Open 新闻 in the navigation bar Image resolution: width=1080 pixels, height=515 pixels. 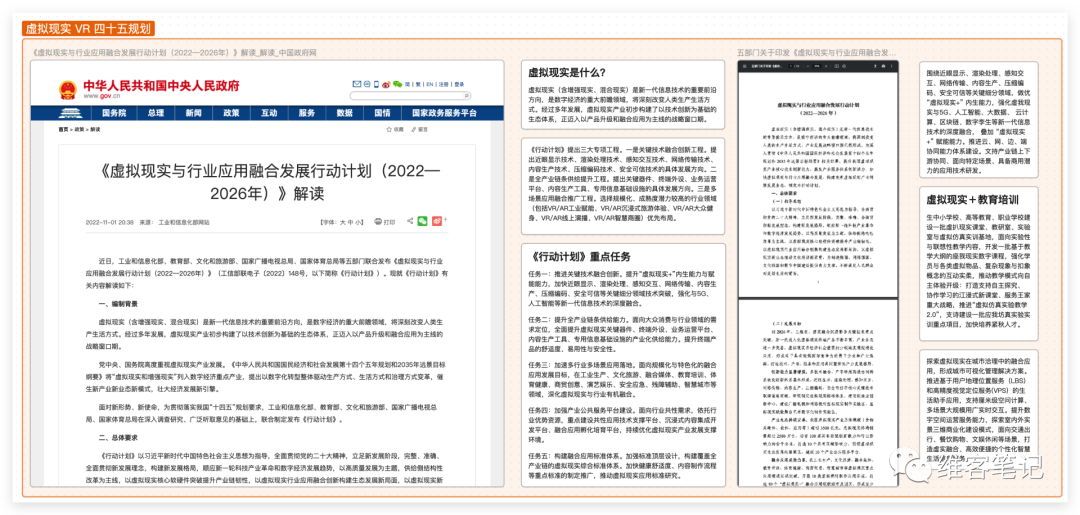point(194,113)
